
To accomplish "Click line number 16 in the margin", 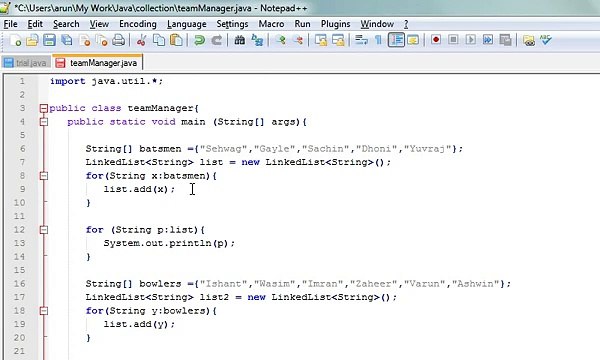I will [x=19, y=283].
